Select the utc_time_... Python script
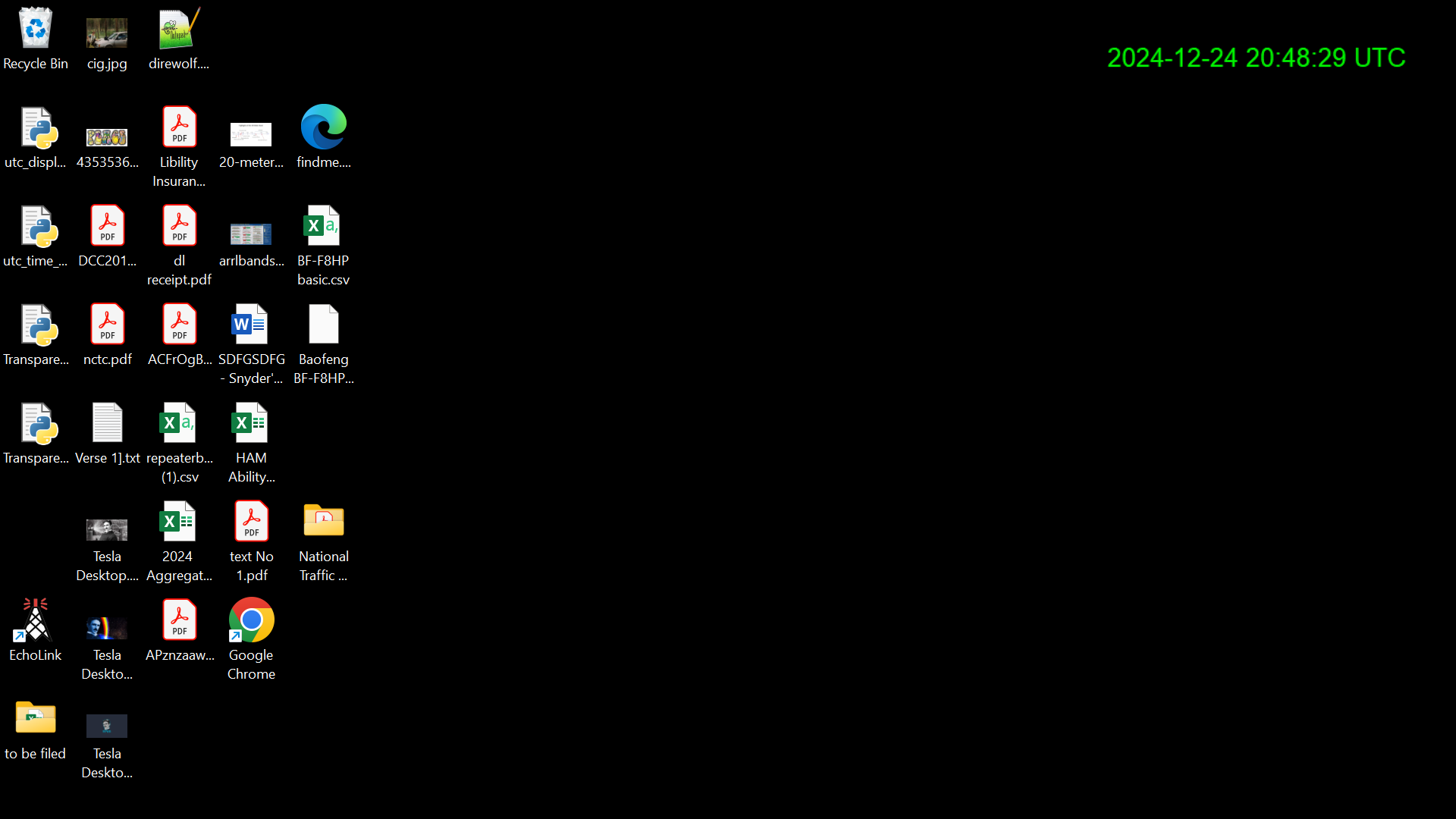 (36, 237)
